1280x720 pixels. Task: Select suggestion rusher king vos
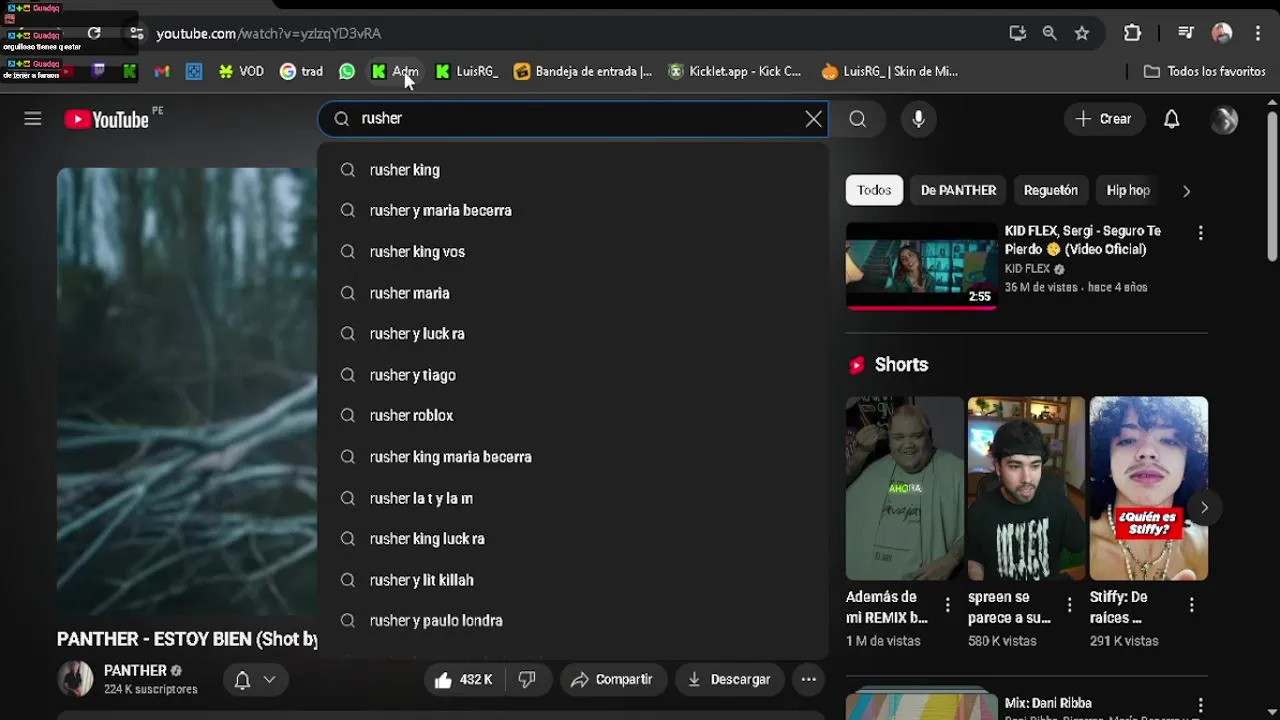(x=573, y=252)
